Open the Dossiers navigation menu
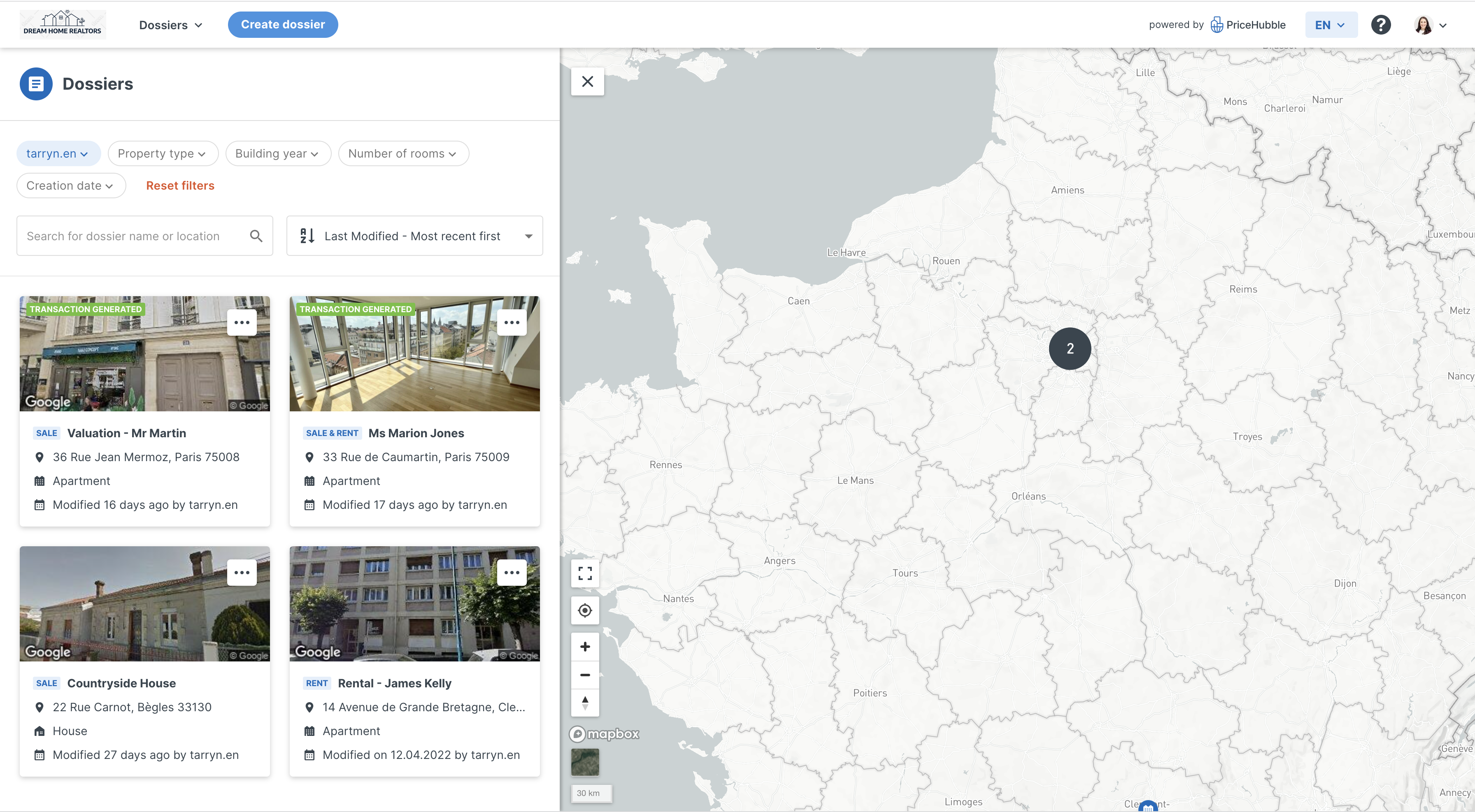 pyautogui.click(x=170, y=25)
